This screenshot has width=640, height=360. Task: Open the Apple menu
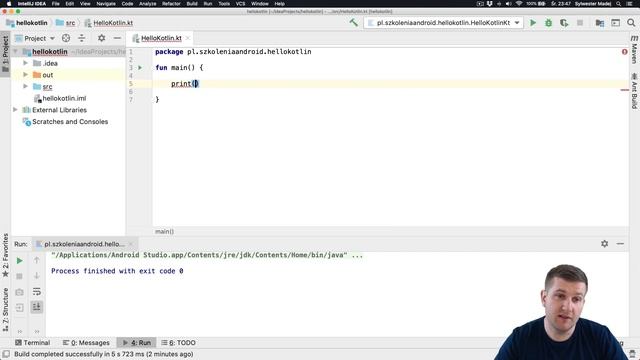point(9,4)
